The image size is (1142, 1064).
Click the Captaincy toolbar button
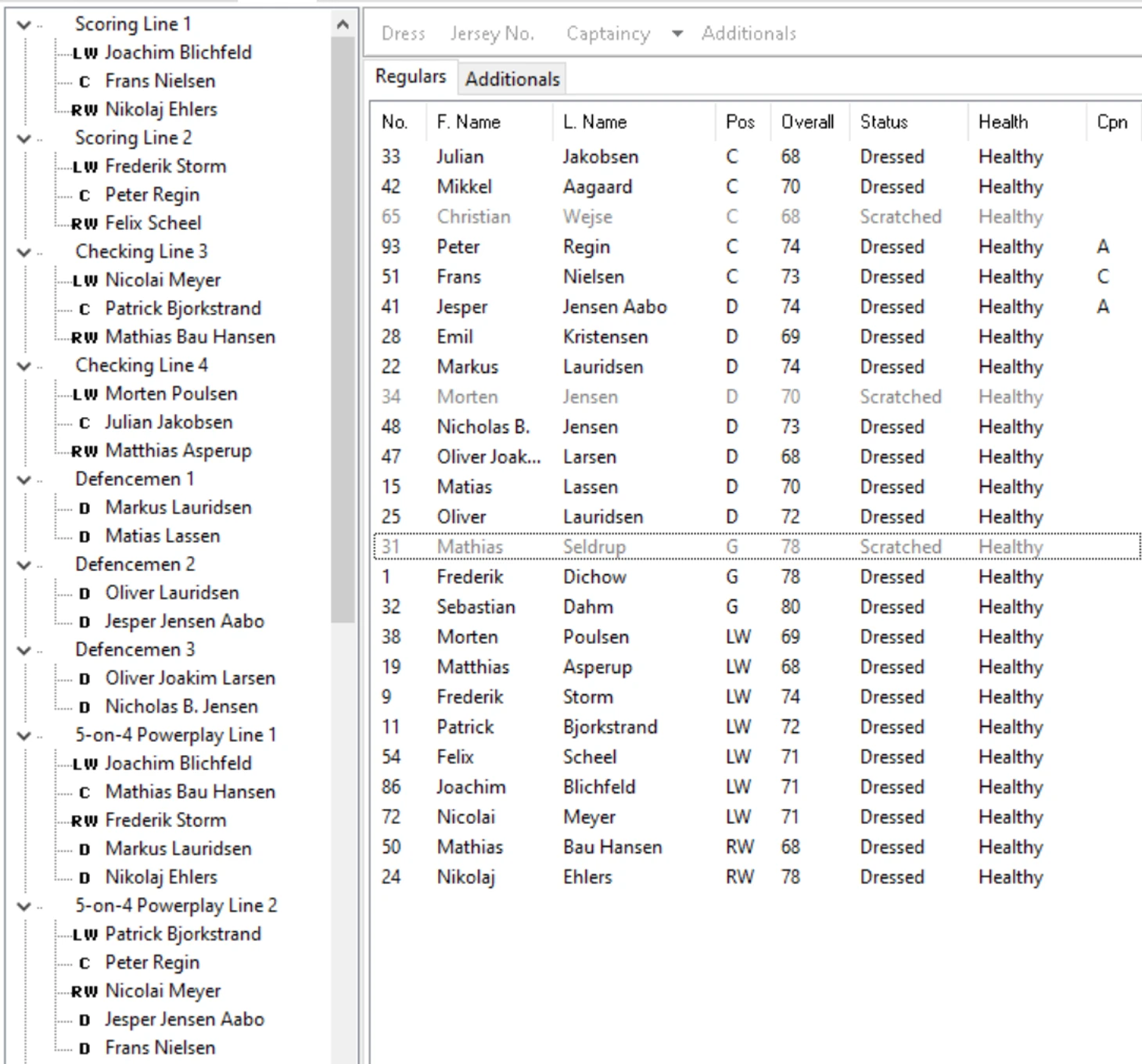click(609, 34)
